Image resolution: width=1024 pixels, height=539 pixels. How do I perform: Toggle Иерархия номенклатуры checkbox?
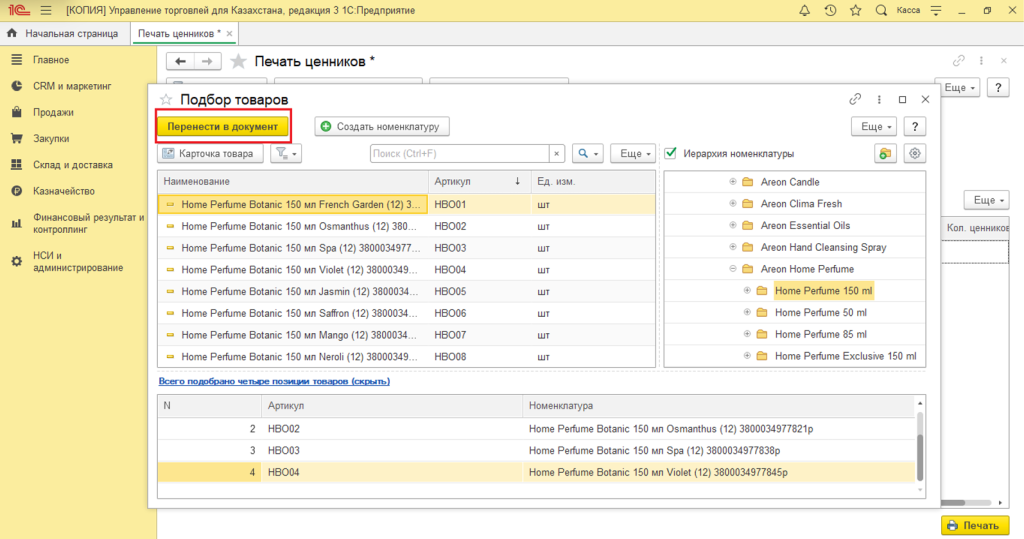click(670, 154)
